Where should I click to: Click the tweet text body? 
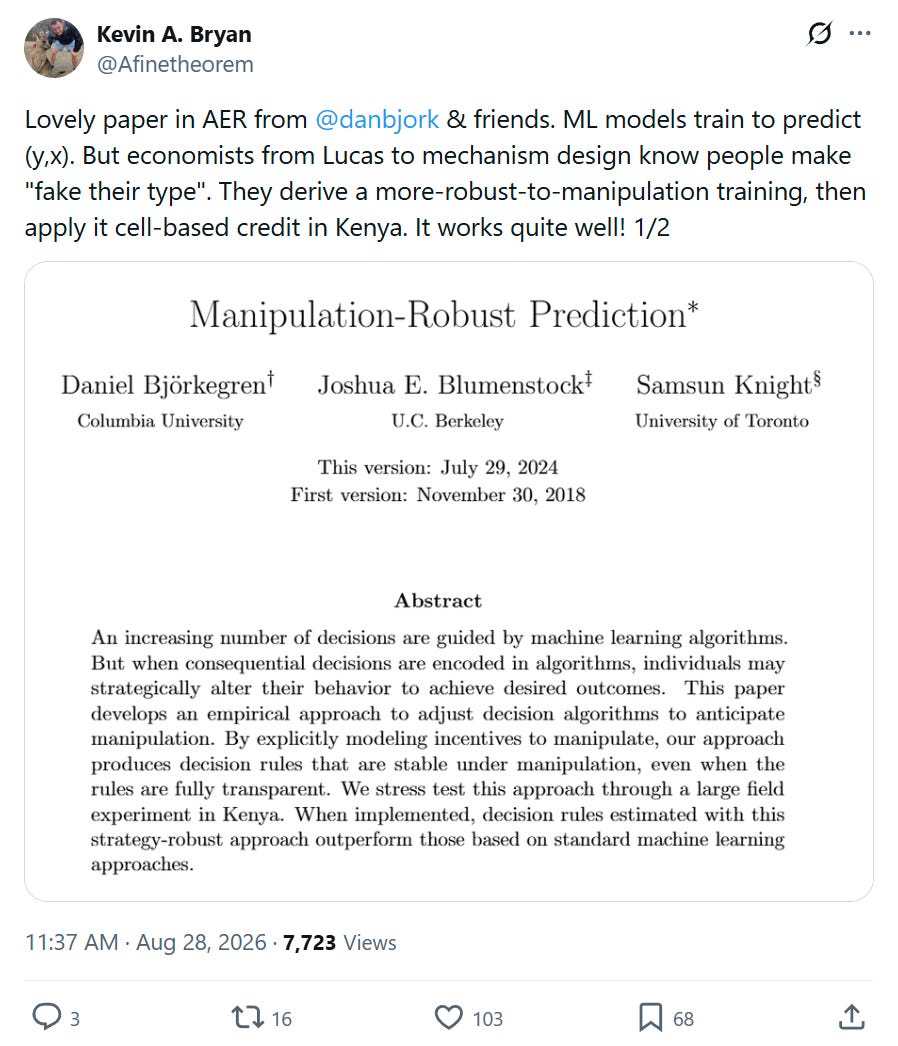446,173
